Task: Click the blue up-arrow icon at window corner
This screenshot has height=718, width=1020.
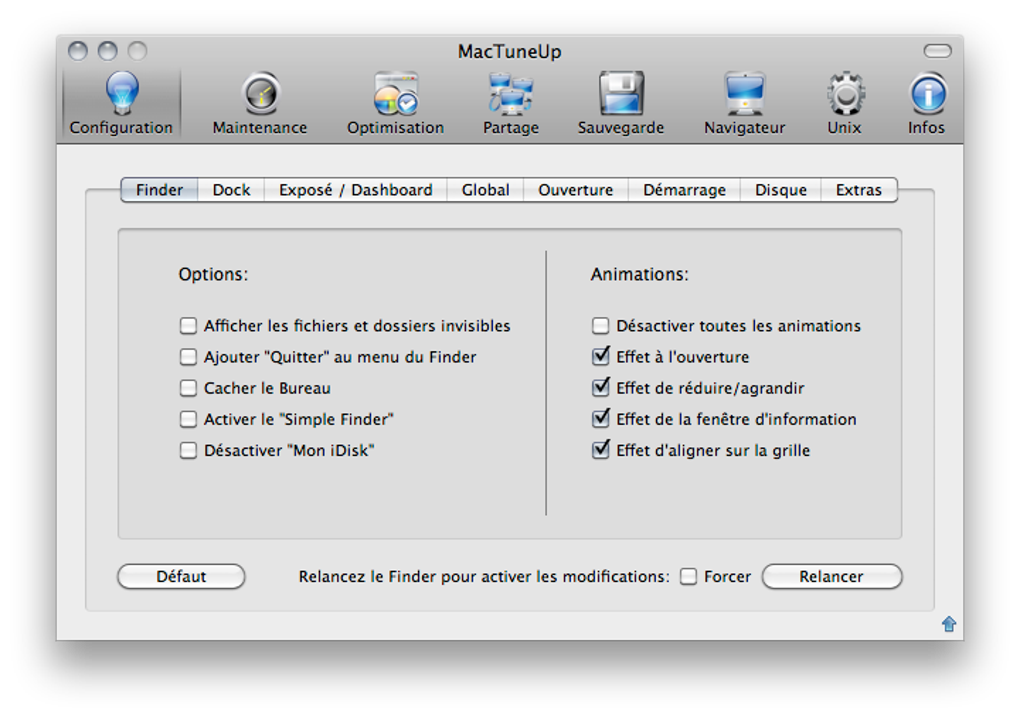Action: pos(949,624)
